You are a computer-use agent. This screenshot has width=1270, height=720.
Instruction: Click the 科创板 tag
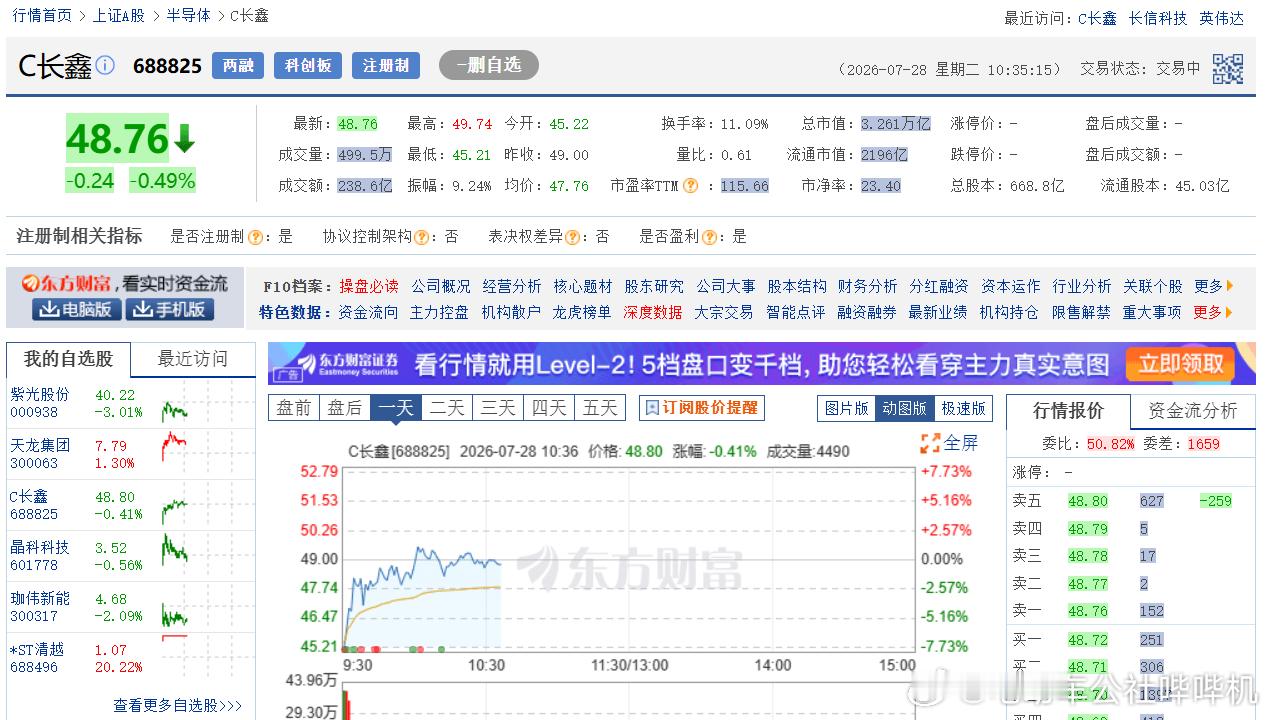308,66
